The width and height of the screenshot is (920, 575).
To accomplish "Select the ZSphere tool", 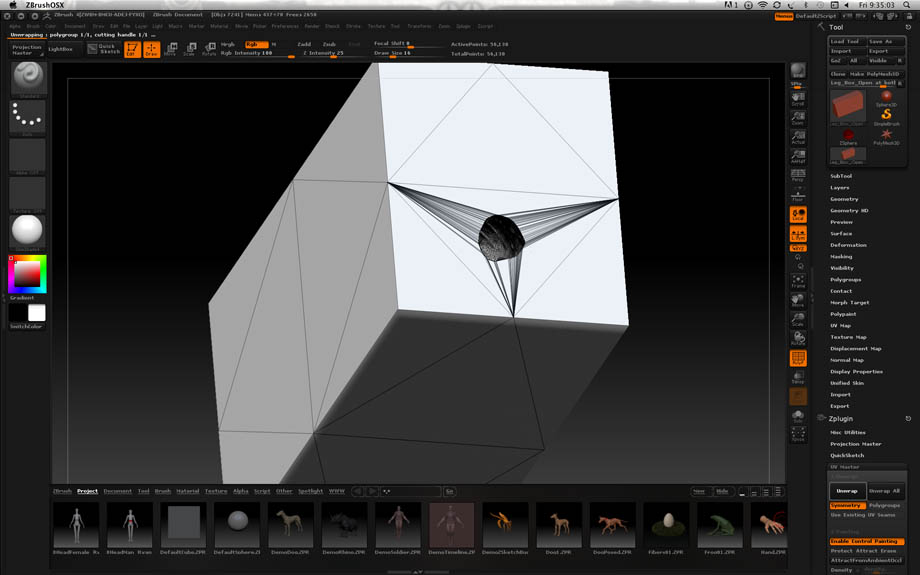I will pos(848,137).
